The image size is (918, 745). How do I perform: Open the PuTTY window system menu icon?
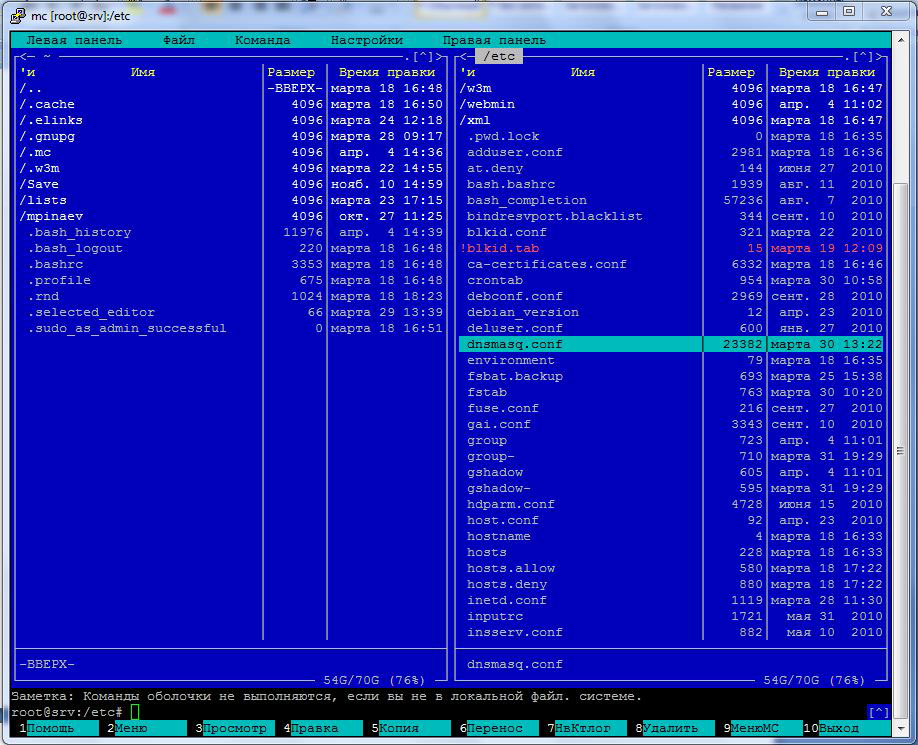coord(17,15)
